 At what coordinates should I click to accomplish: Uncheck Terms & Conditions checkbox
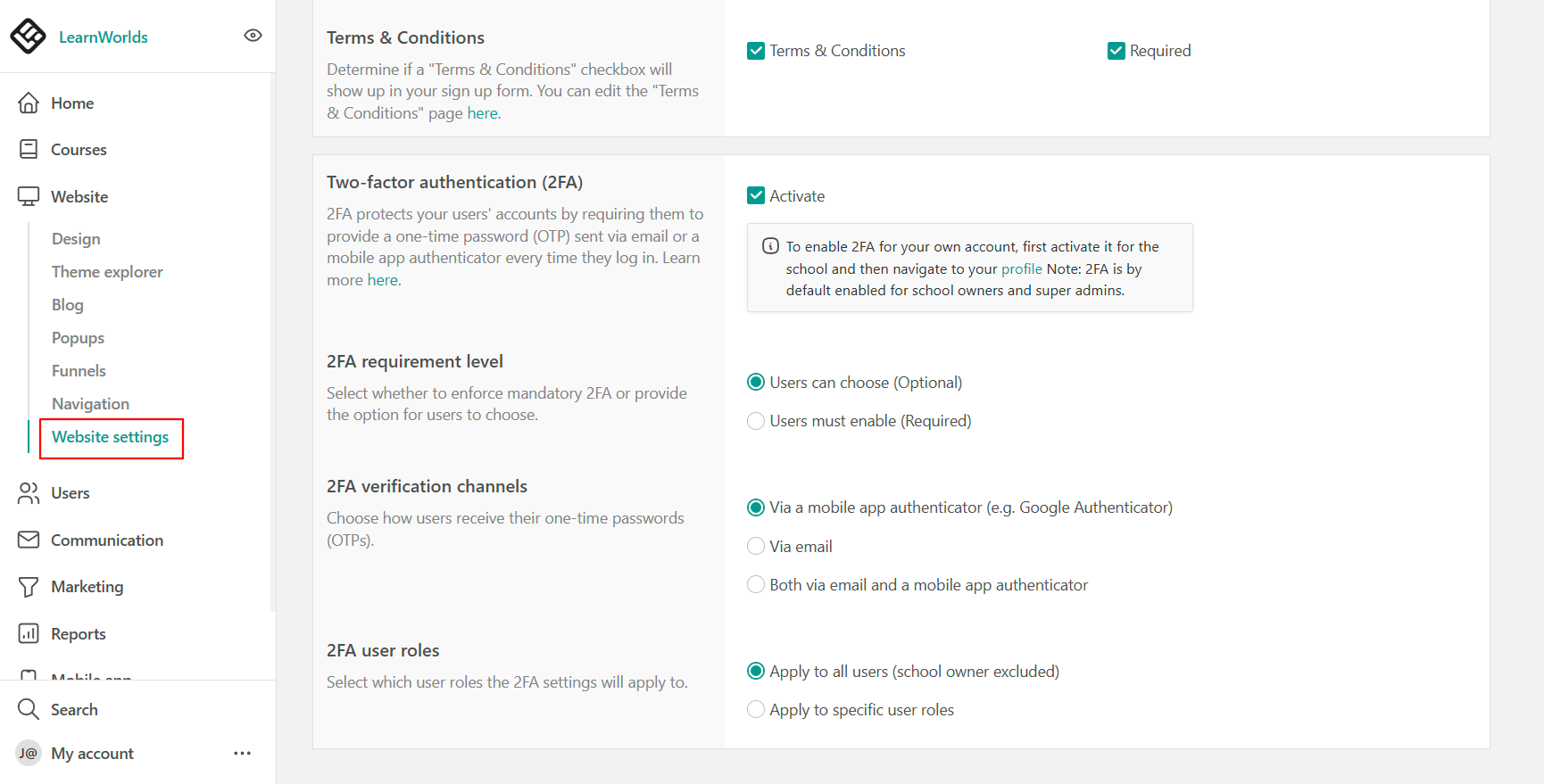click(x=756, y=51)
